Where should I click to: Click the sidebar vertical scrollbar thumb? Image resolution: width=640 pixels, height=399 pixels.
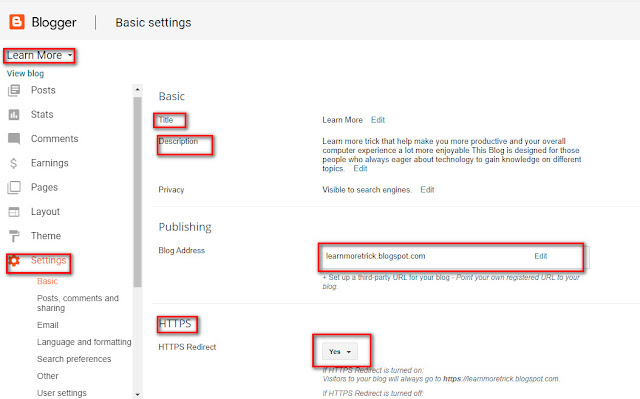click(x=137, y=192)
